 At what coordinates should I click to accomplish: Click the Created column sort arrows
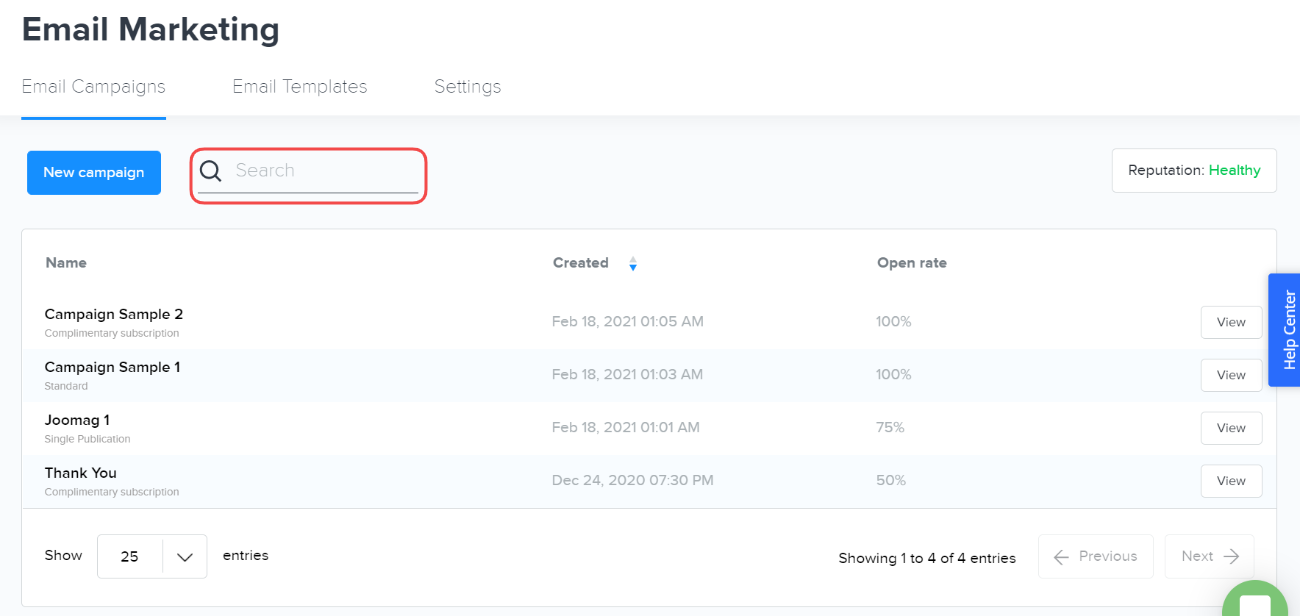click(632, 264)
